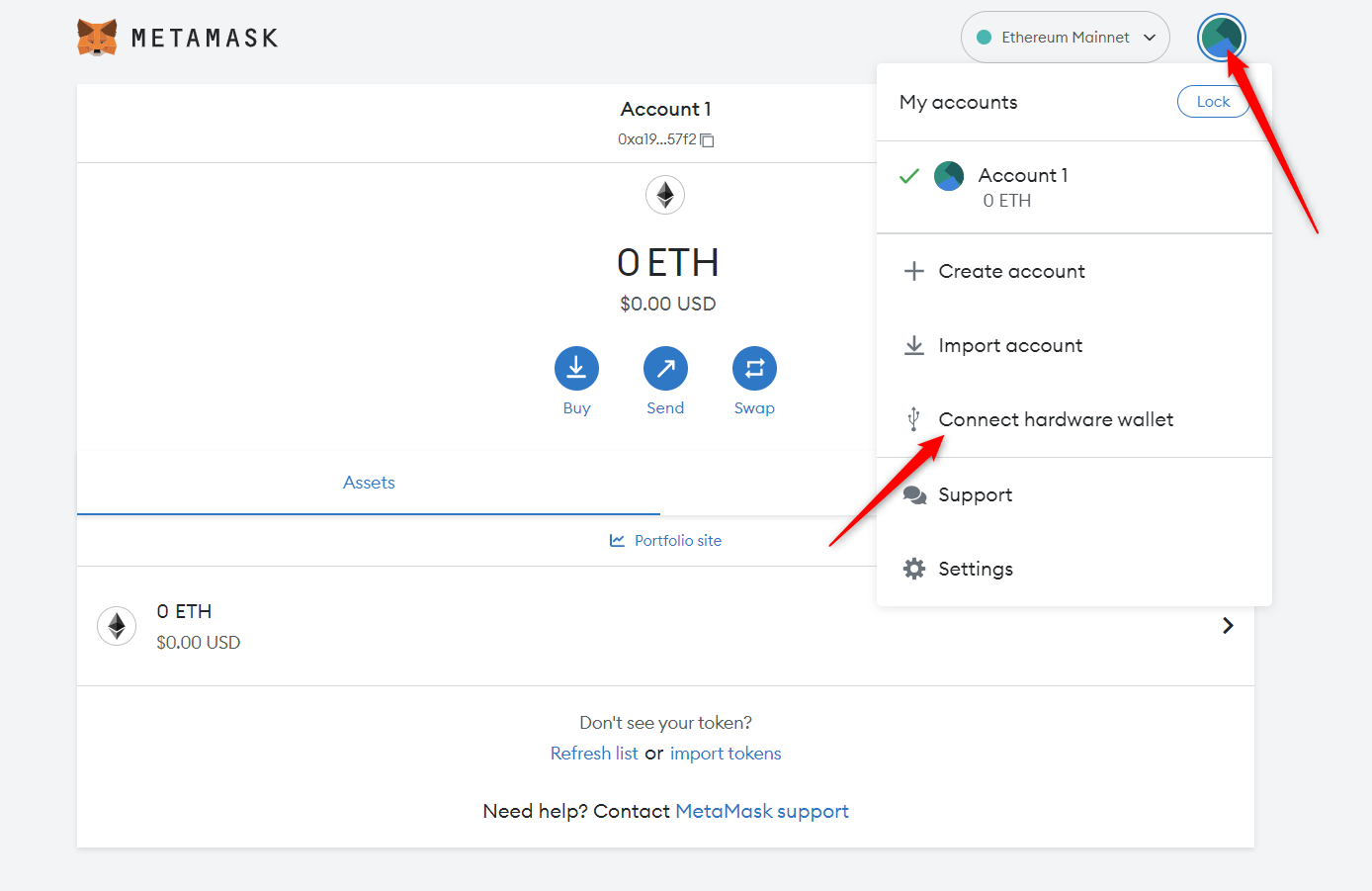Viewport: 1372px width, 891px height.
Task: Select Account 1 in My accounts
Action: pyautogui.click(x=1022, y=187)
